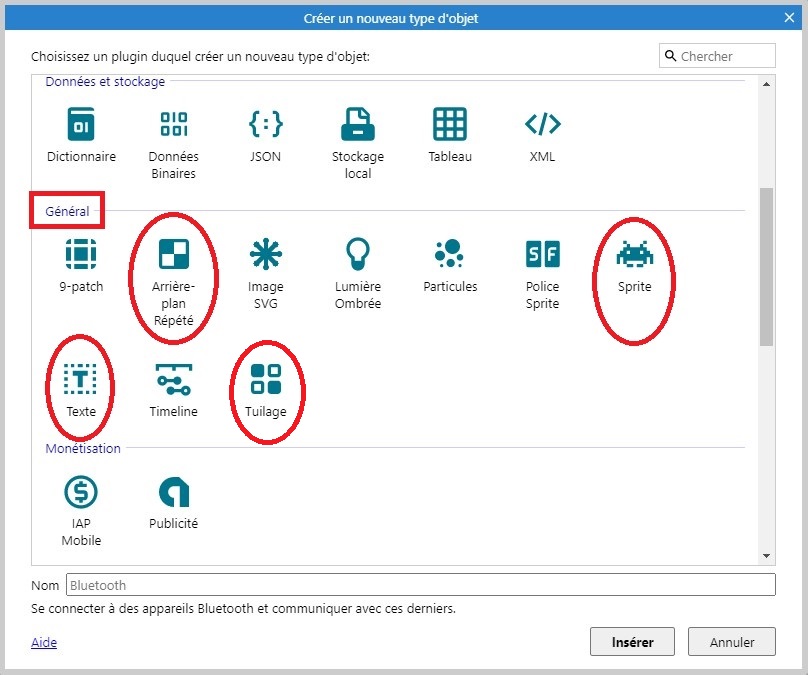Open the Aide help link

[44, 642]
